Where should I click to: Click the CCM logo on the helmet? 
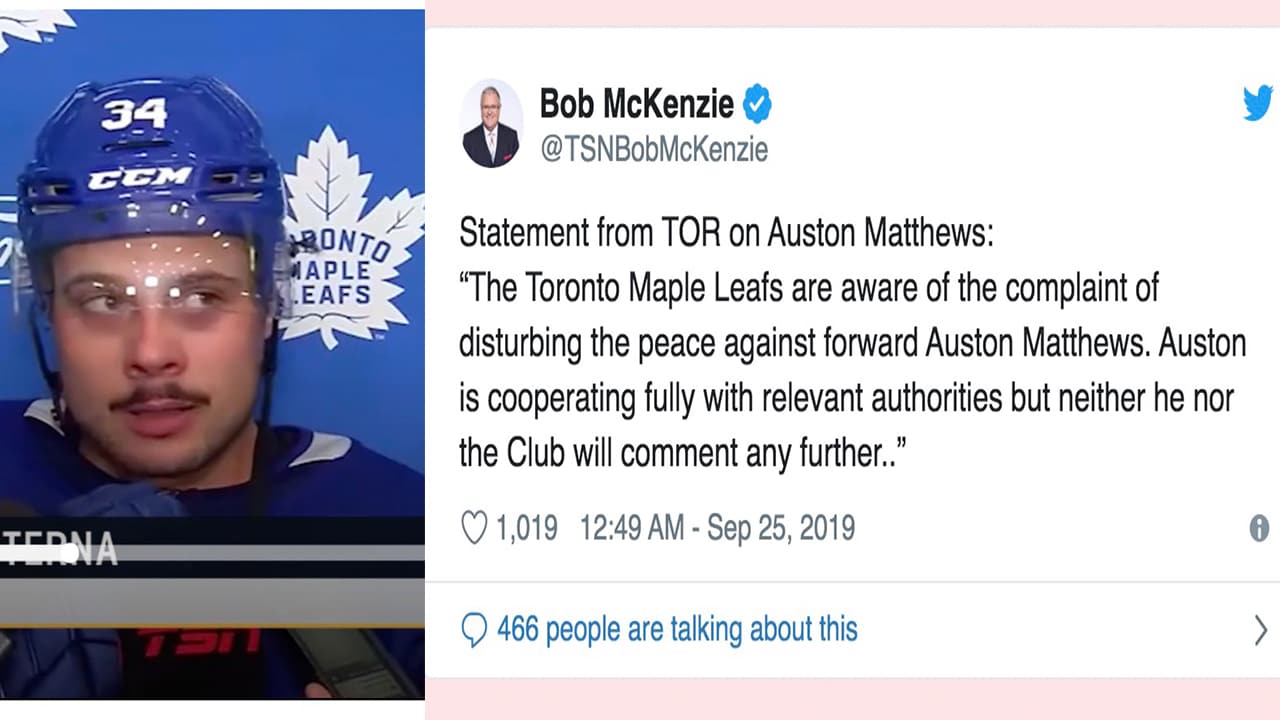tap(139, 179)
